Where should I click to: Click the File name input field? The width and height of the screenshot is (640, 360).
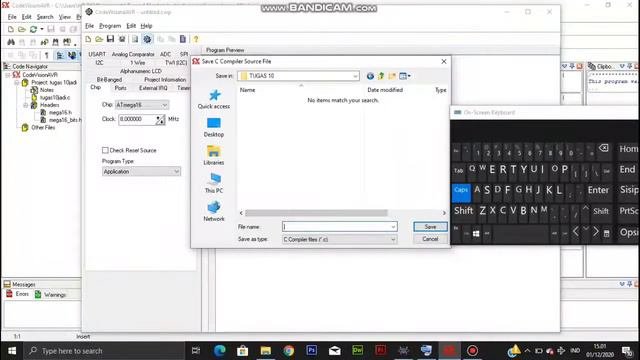(340, 227)
